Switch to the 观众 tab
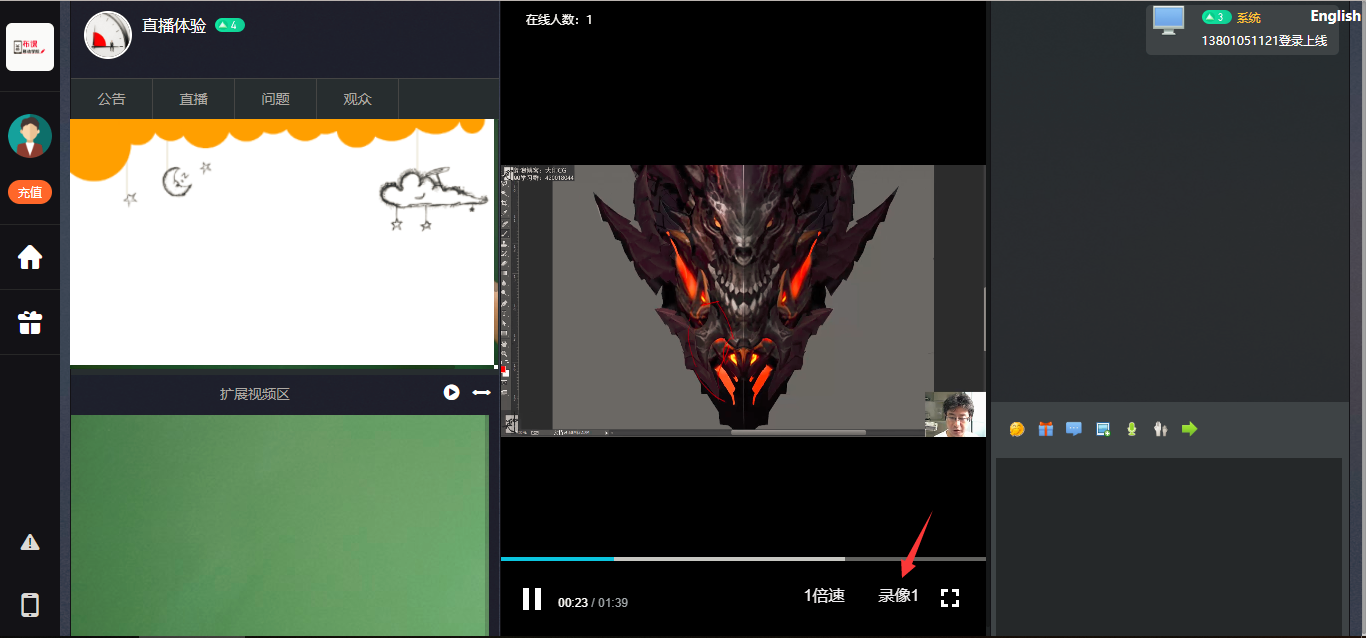 tap(357, 99)
